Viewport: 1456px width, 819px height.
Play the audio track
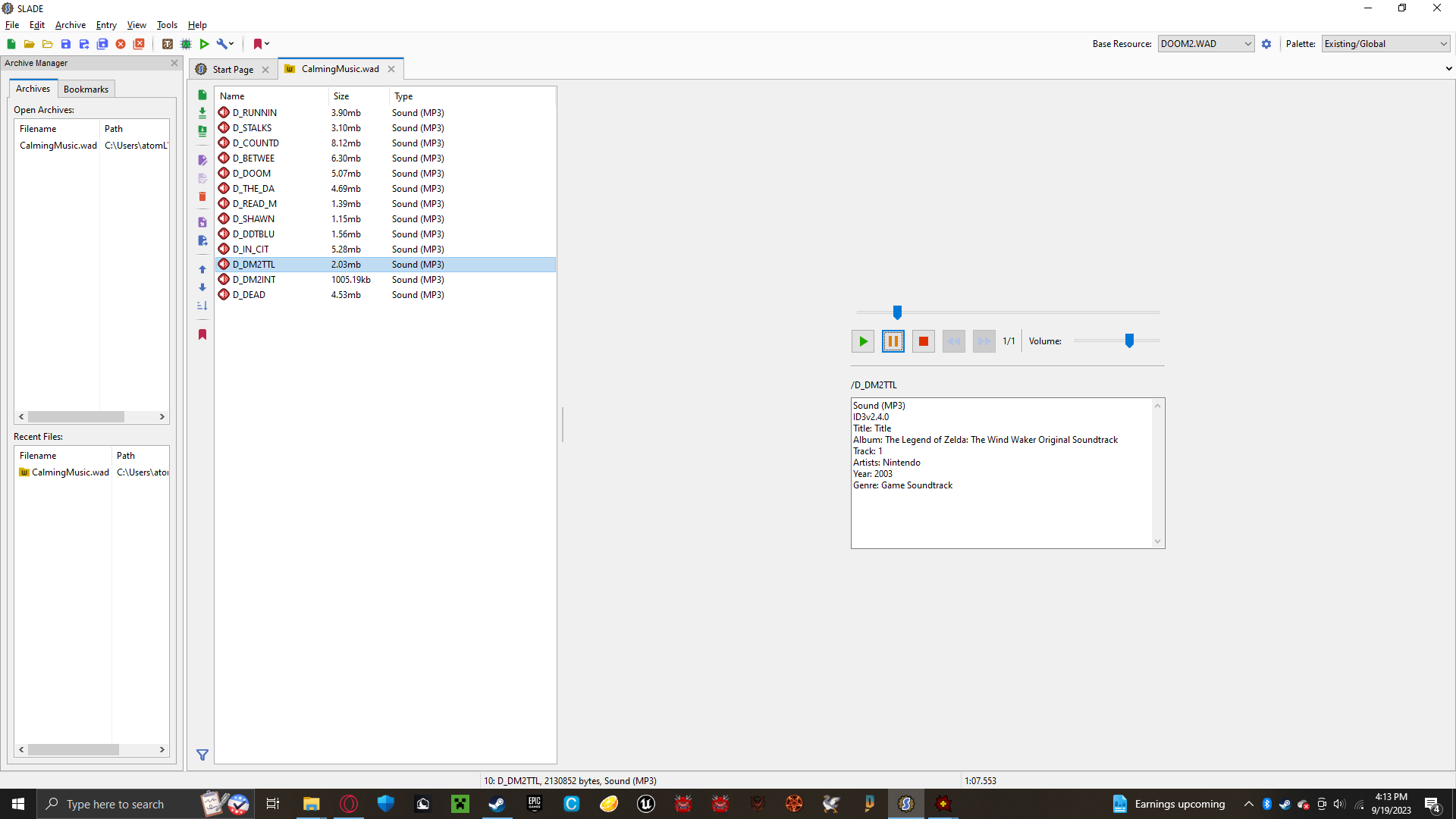point(863,341)
